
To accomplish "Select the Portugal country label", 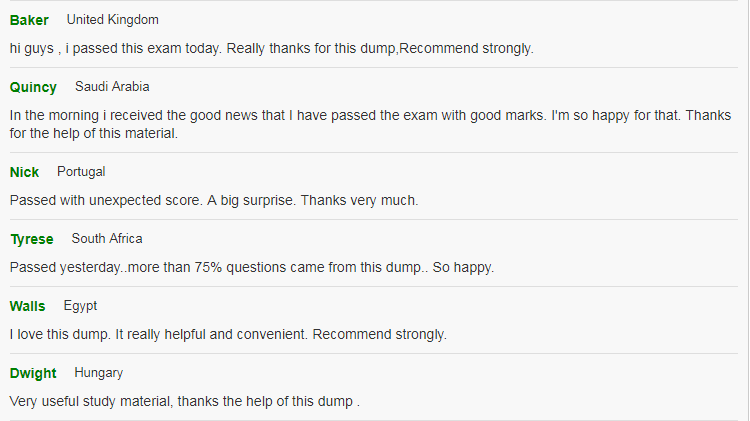I will pos(81,172).
